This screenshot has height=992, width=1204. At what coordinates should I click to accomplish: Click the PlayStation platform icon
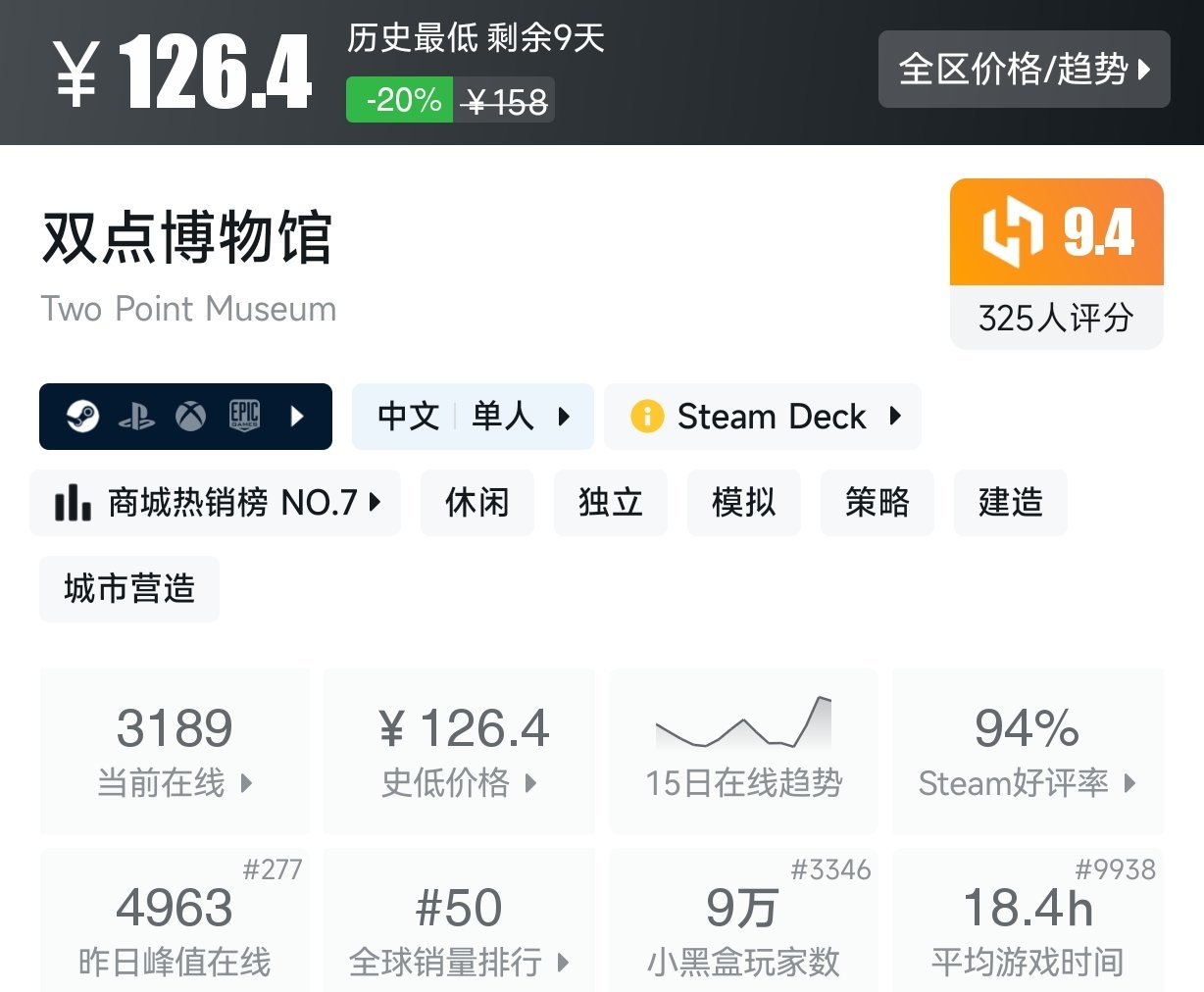click(x=136, y=417)
